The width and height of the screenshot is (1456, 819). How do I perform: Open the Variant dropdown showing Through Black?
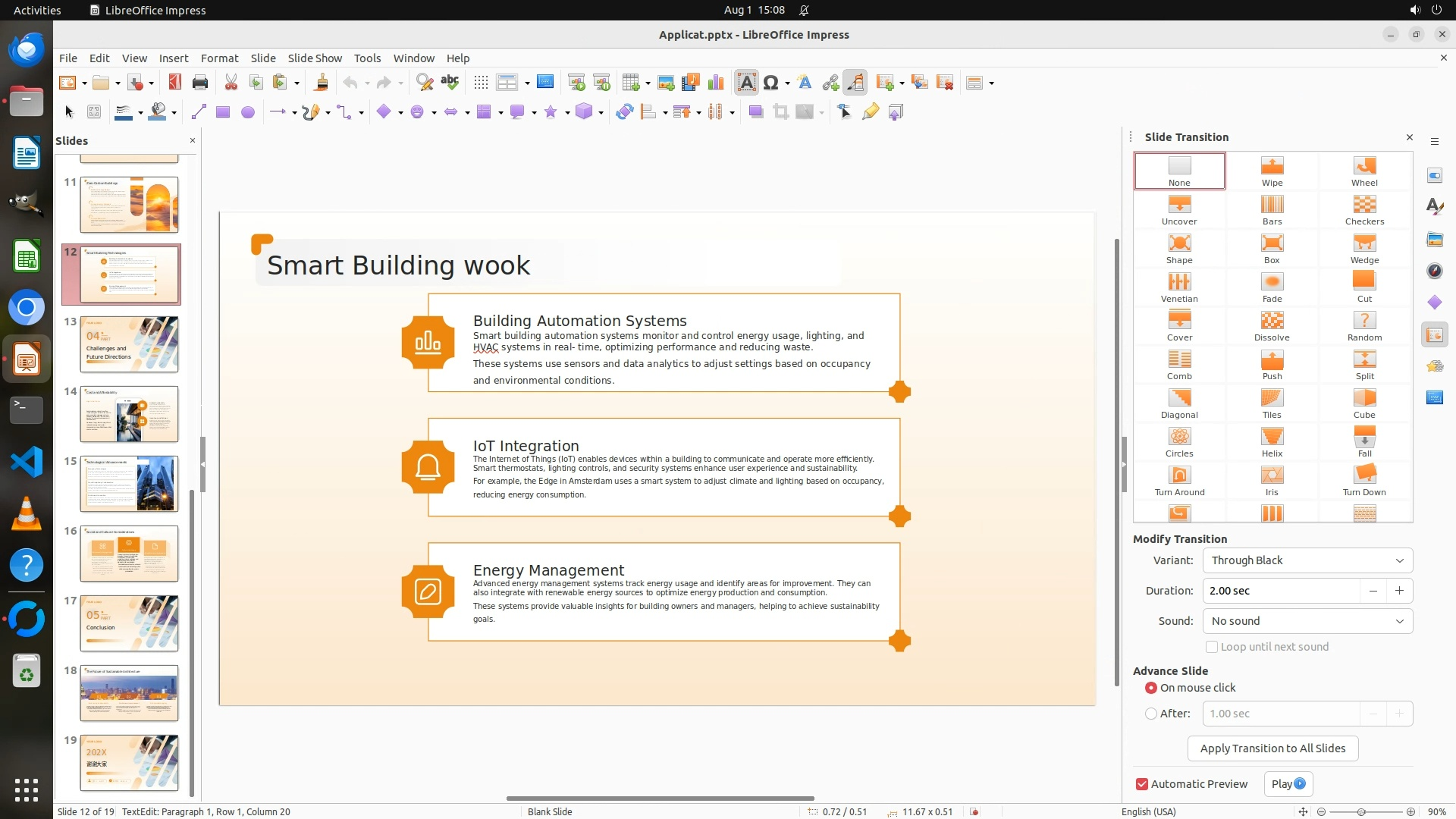[1307, 560]
